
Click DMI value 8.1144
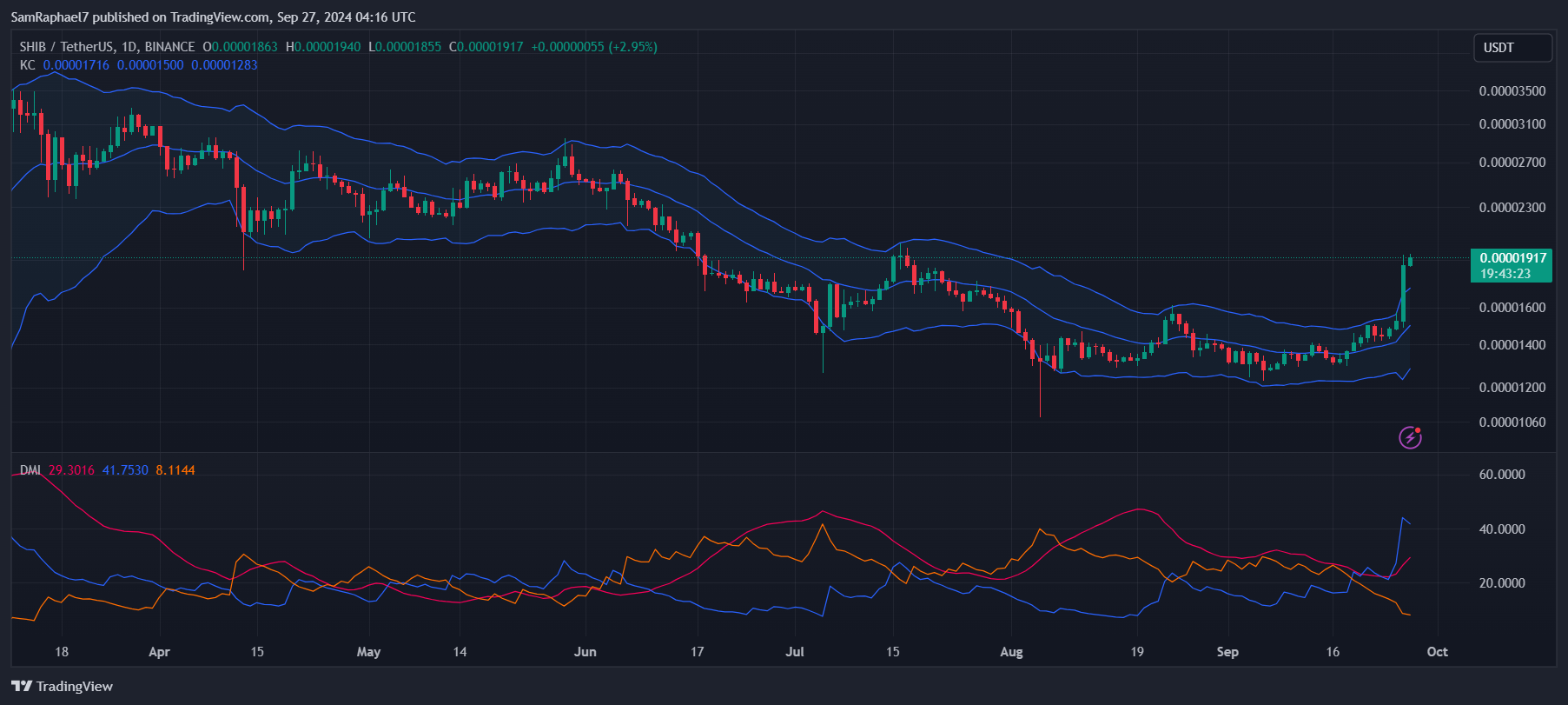[175, 470]
